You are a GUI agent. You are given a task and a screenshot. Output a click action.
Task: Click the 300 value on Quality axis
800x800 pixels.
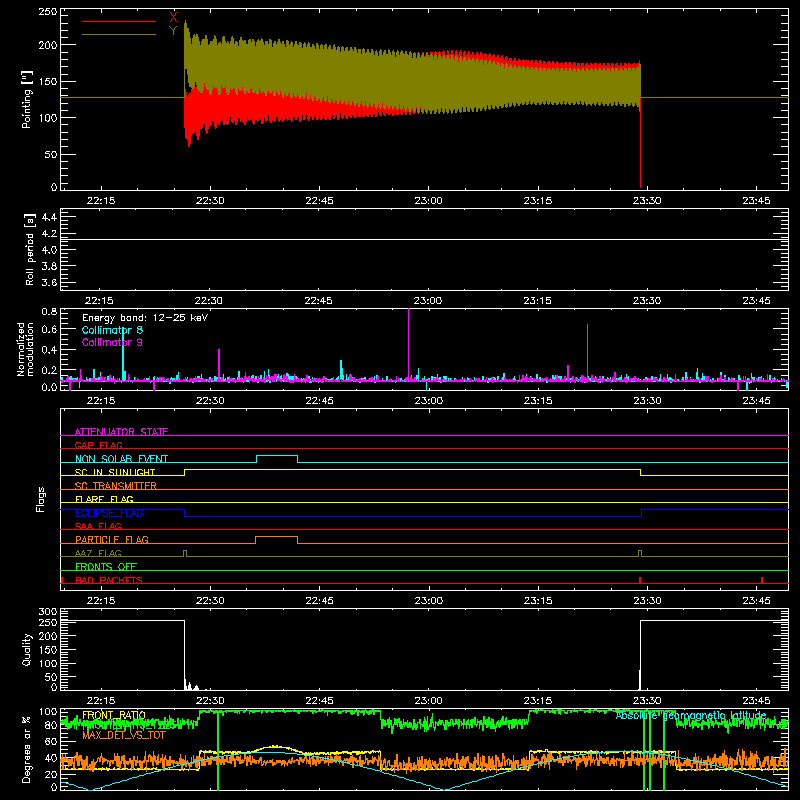tap(48, 612)
